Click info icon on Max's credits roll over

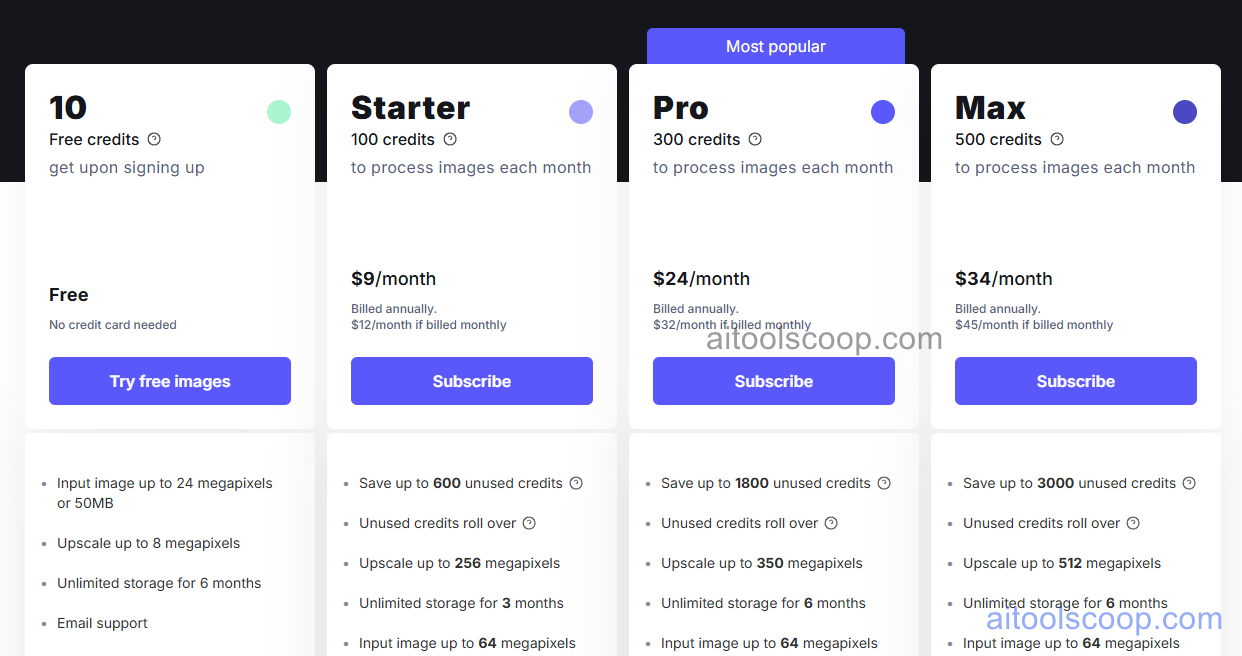1132,523
